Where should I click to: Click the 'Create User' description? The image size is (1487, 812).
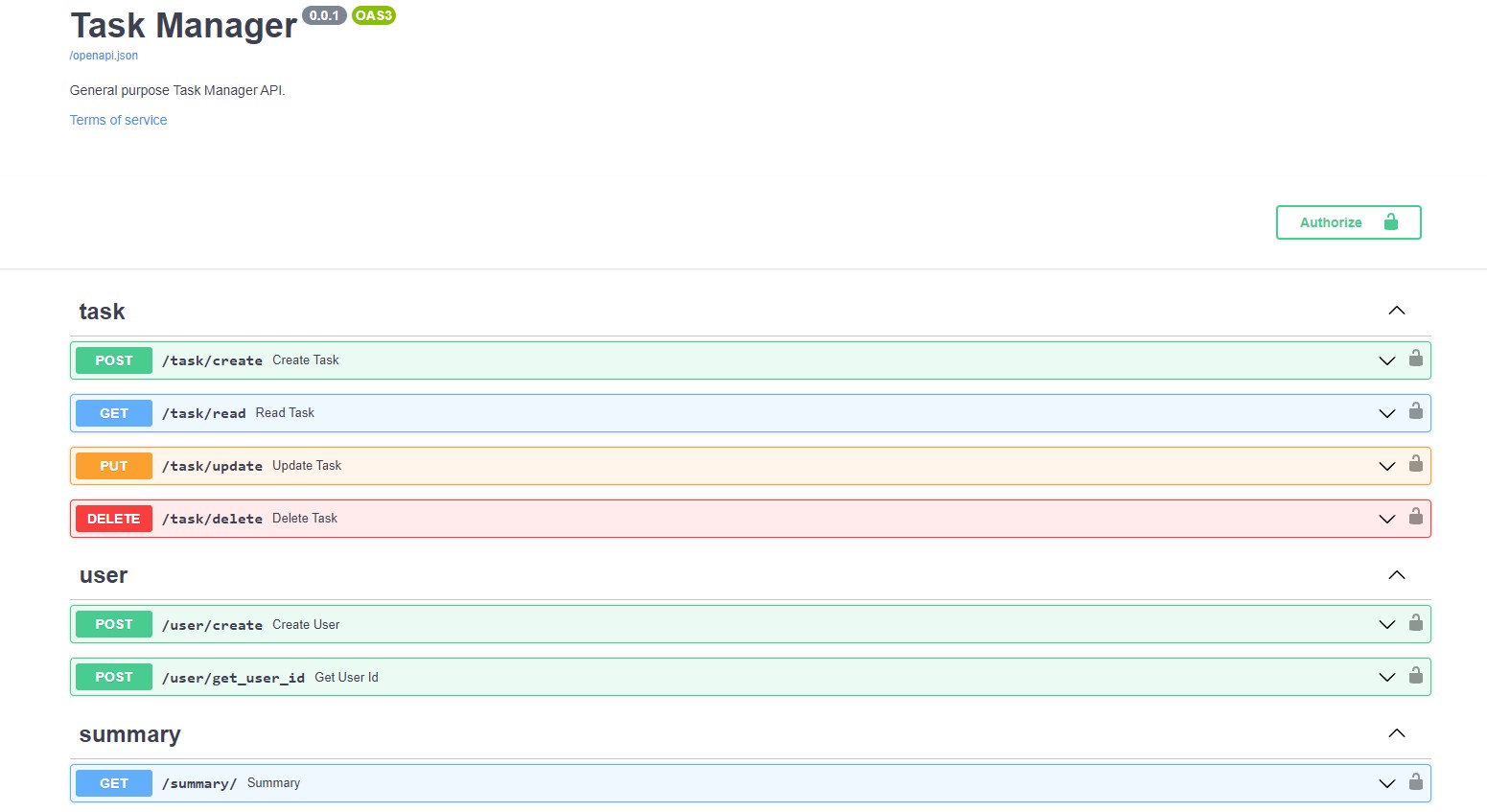pyautogui.click(x=306, y=624)
